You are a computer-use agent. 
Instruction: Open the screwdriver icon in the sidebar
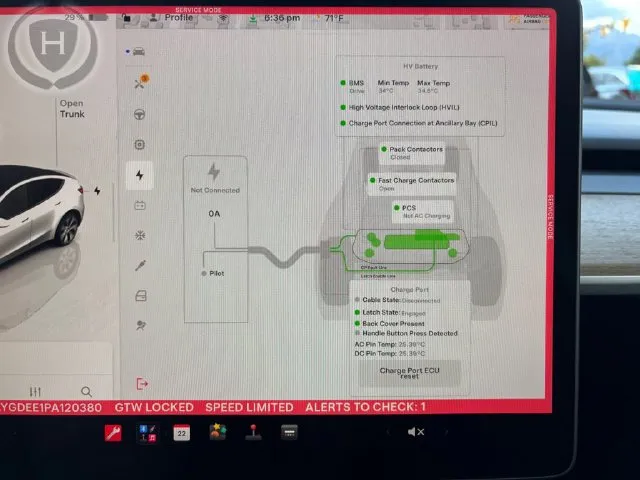point(140,266)
